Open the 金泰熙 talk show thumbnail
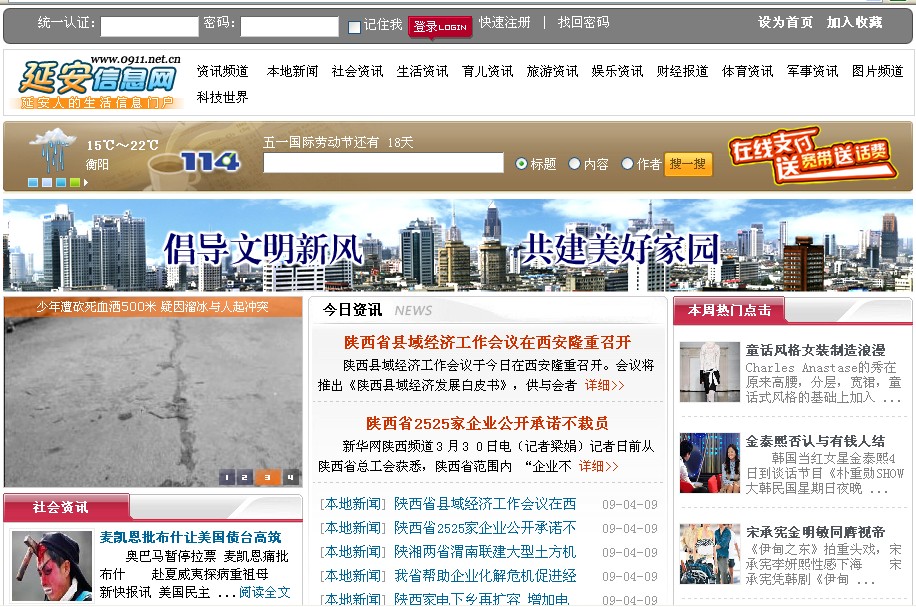Viewport: 916px width, 607px height. coord(710,463)
